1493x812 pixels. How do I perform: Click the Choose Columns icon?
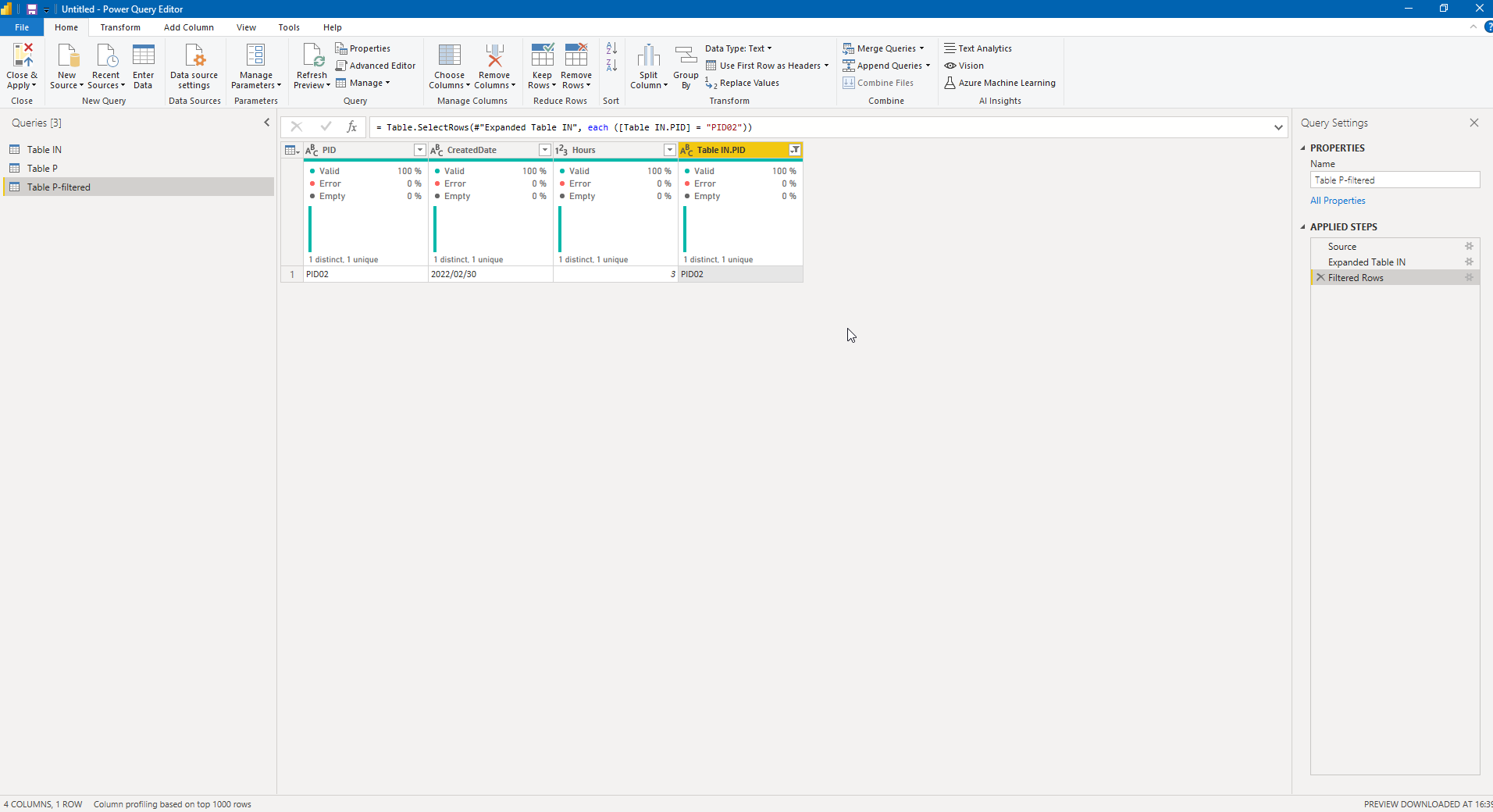450,55
